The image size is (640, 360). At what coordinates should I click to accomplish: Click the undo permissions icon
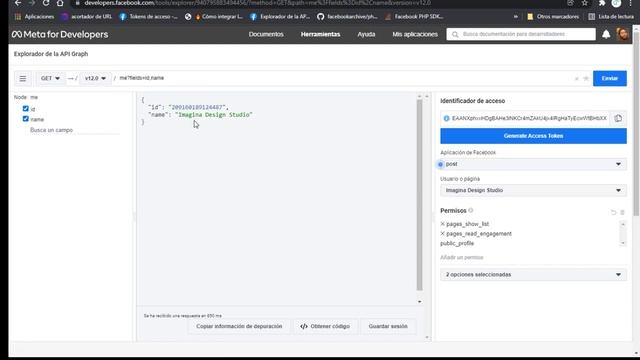(613, 212)
